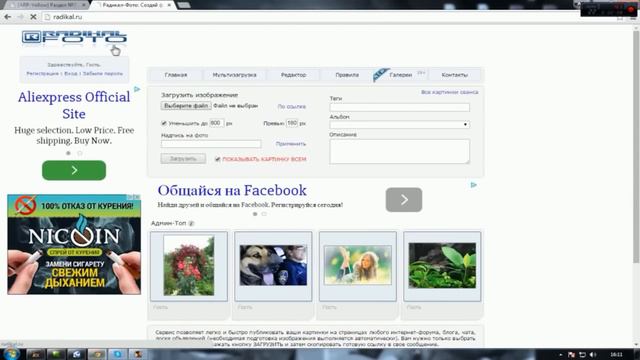
Task: Click the resize-to width field 800
Action: [217, 123]
